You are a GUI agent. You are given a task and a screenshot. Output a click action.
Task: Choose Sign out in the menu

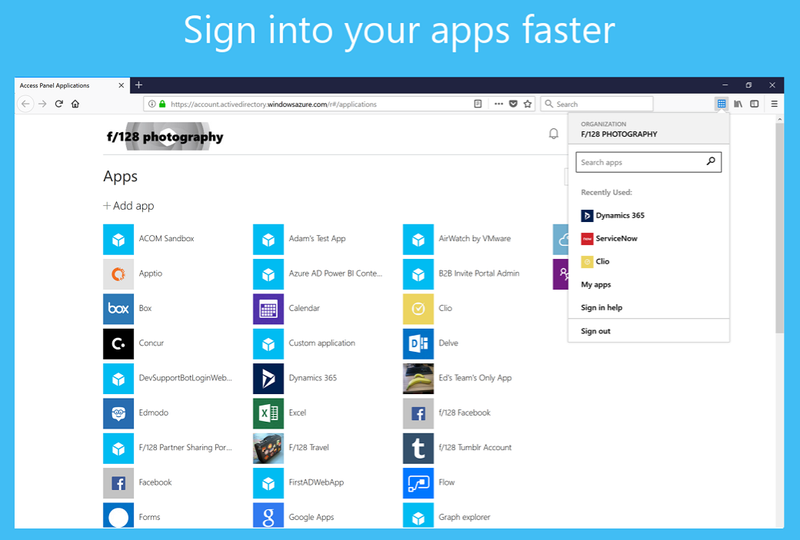point(595,331)
